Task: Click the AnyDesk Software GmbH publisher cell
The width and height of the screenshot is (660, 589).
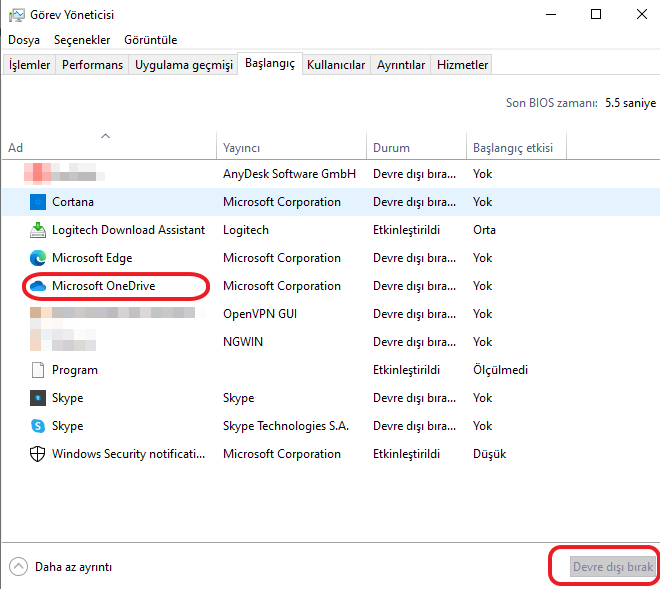Action: tap(290, 174)
